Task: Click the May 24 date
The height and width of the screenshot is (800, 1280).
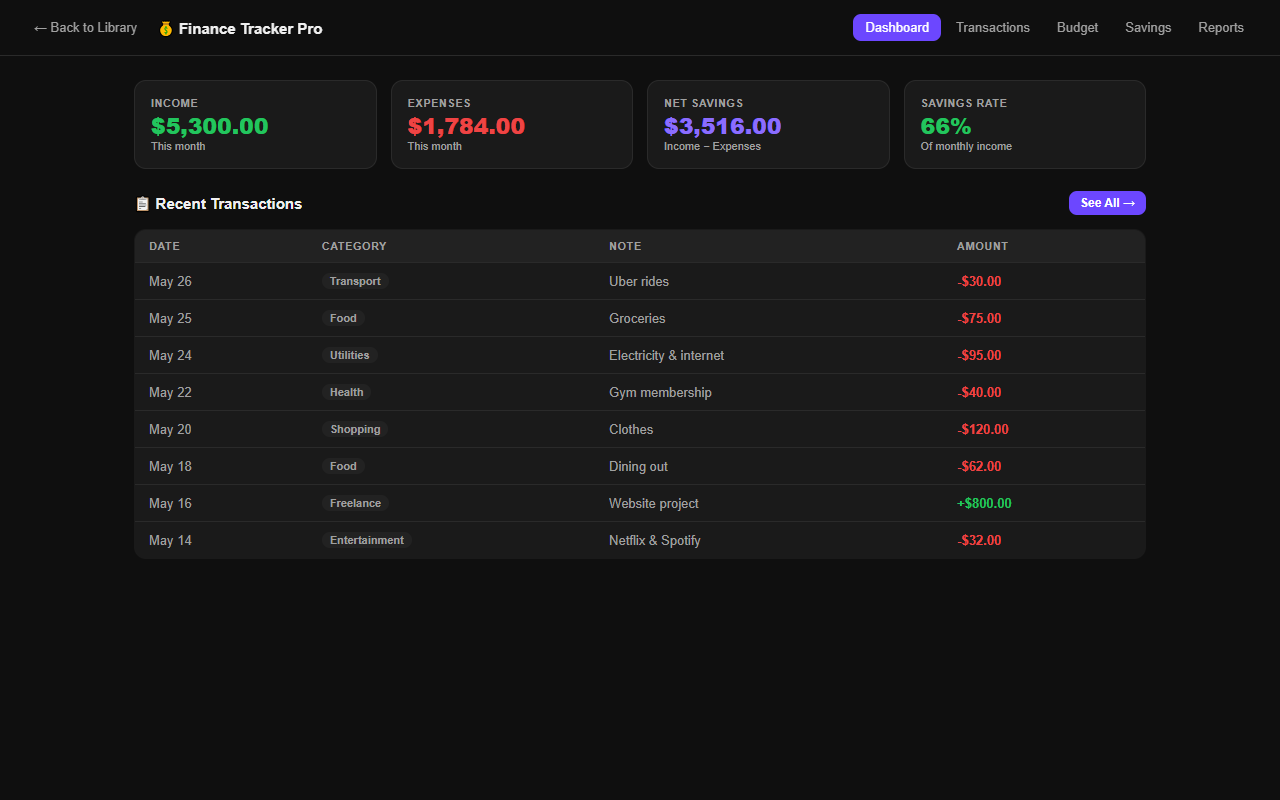Action: (170, 355)
